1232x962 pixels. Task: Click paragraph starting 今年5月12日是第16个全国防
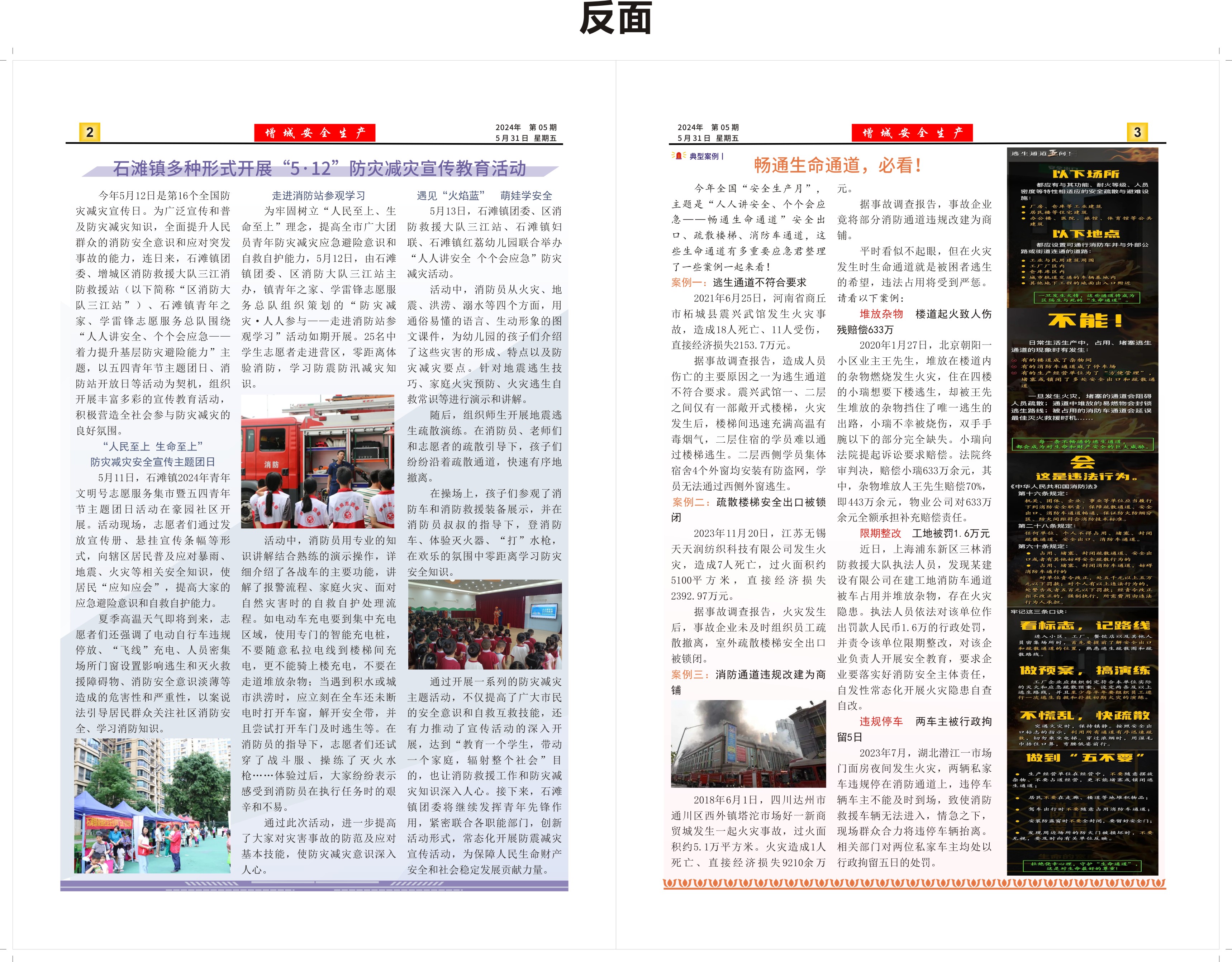[x=153, y=313]
